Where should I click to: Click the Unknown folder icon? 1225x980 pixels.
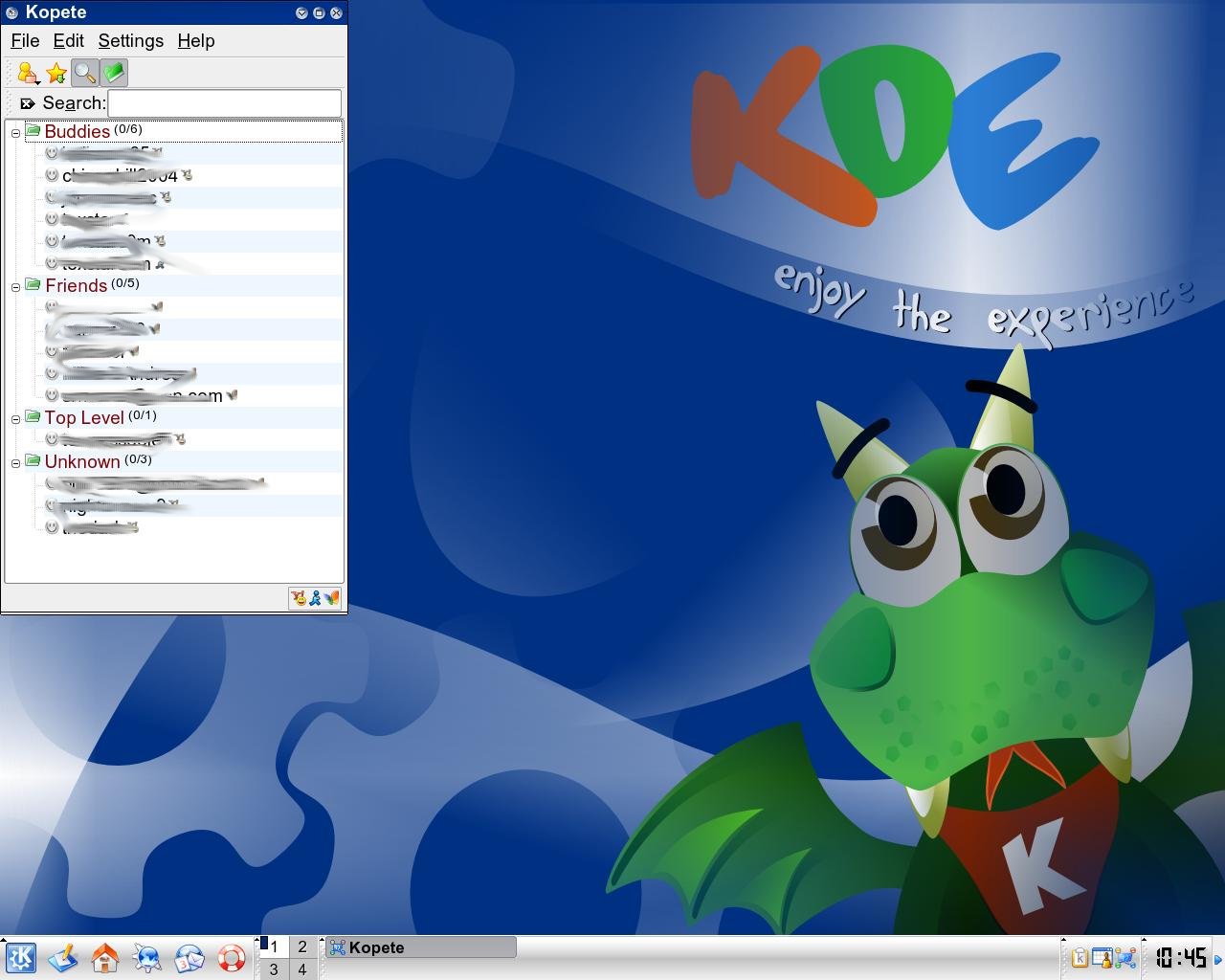33,460
